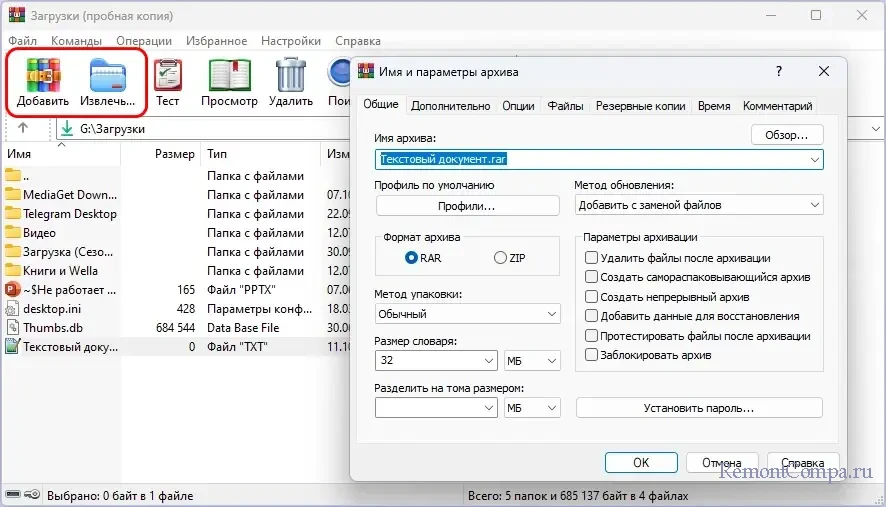Select the PPTX file icon in list

click(13, 290)
